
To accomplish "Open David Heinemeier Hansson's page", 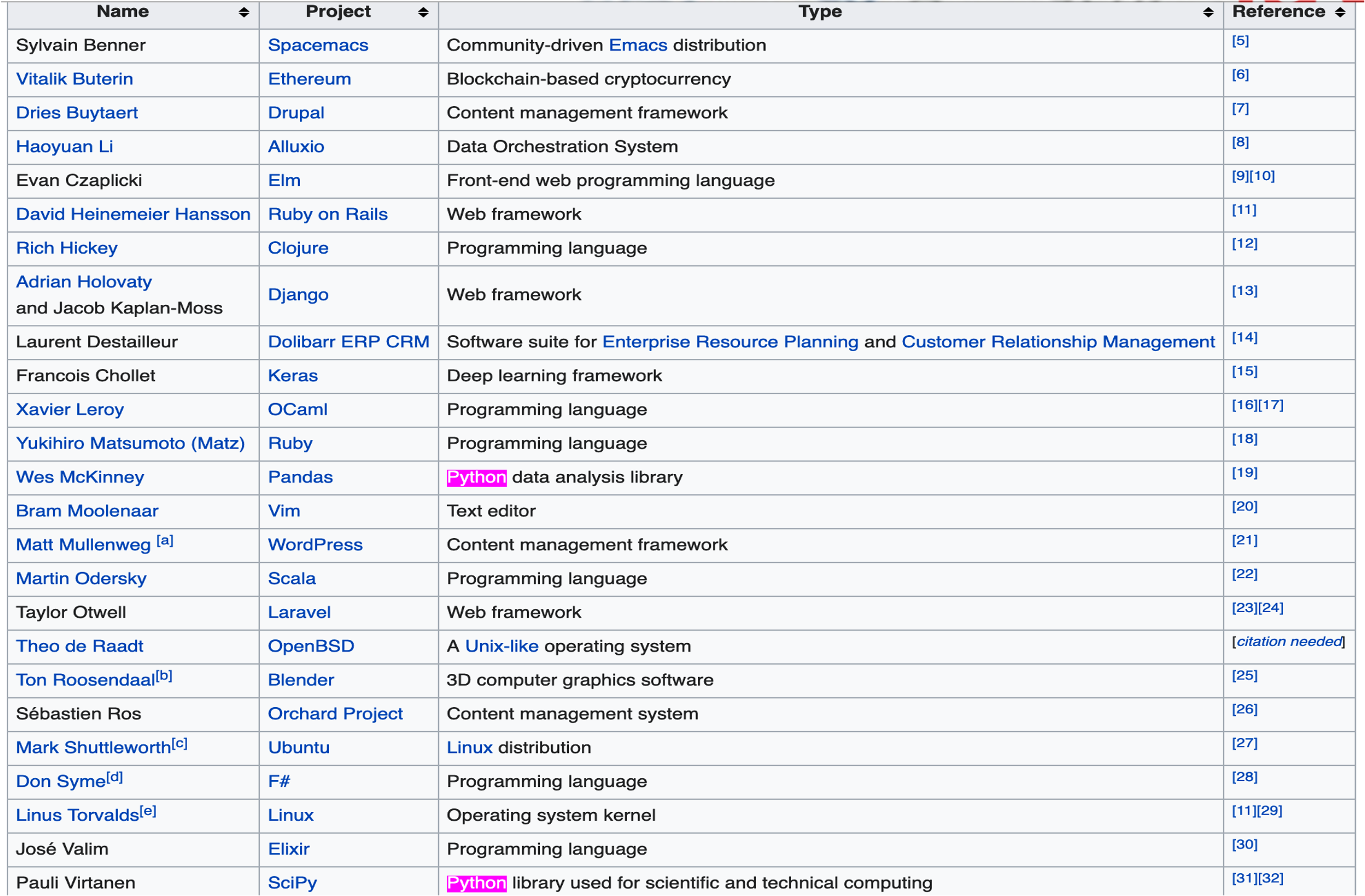I will pos(133,214).
